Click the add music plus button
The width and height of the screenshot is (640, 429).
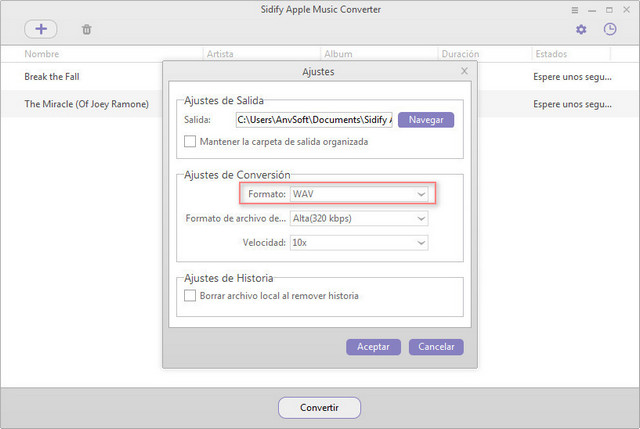pos(40,29)
